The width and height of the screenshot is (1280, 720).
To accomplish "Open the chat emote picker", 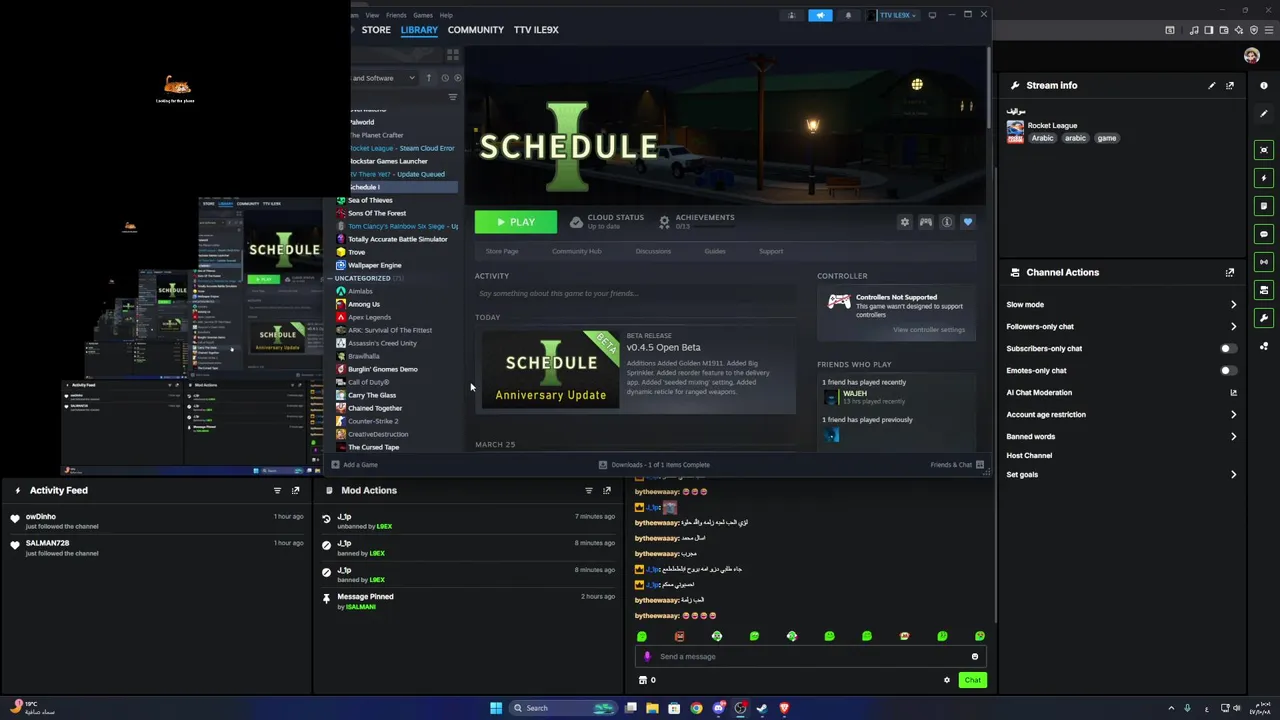I will 975,656.
